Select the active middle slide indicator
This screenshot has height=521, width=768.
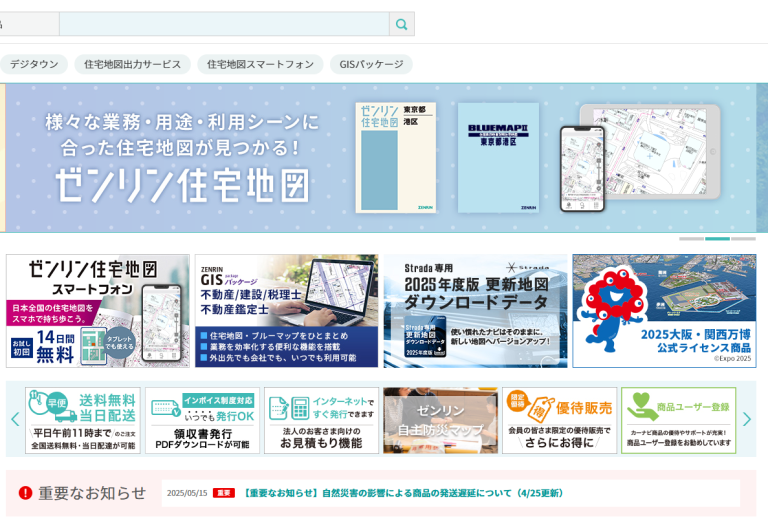click(717, 238)
